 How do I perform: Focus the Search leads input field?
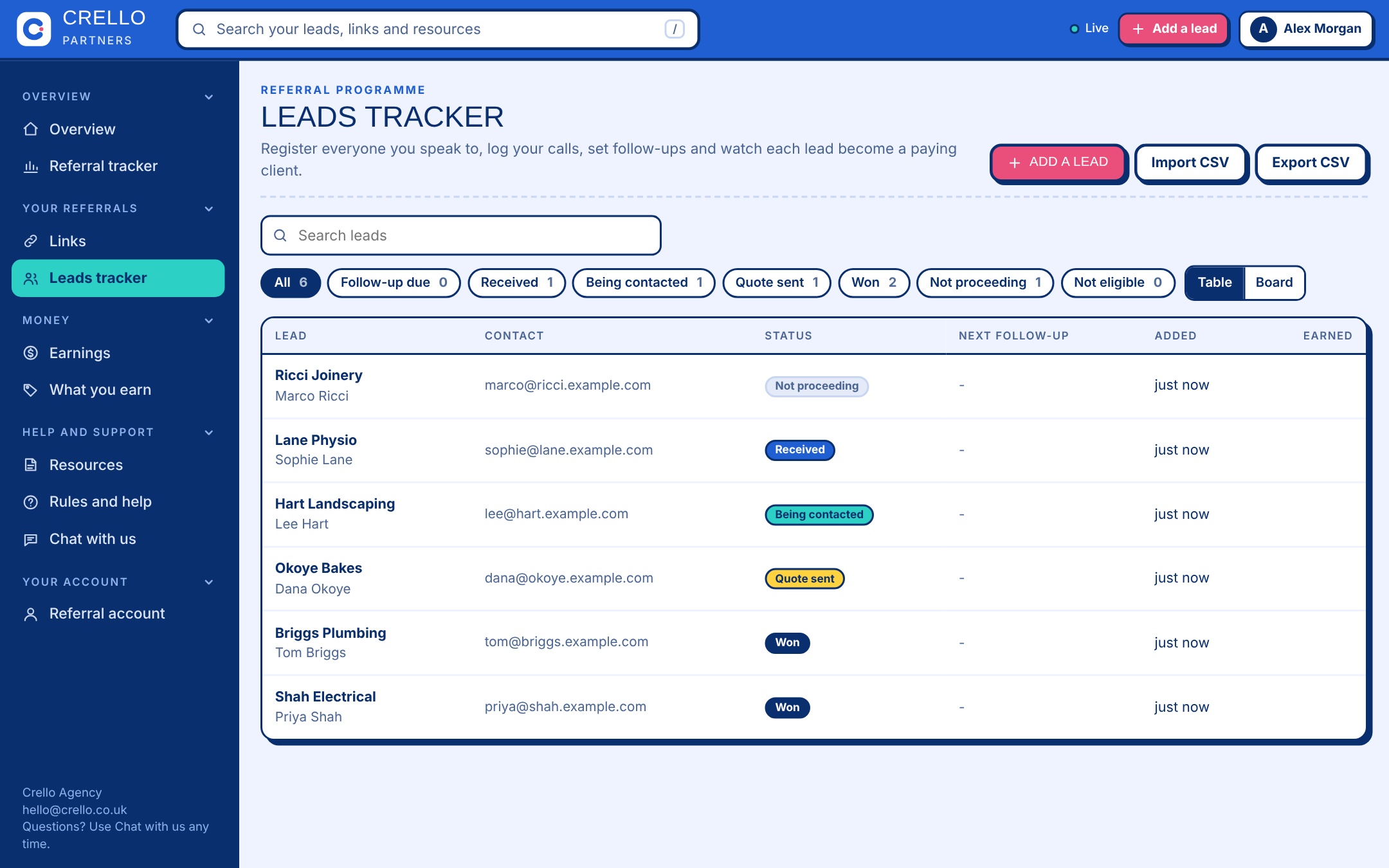pos(461,235)
